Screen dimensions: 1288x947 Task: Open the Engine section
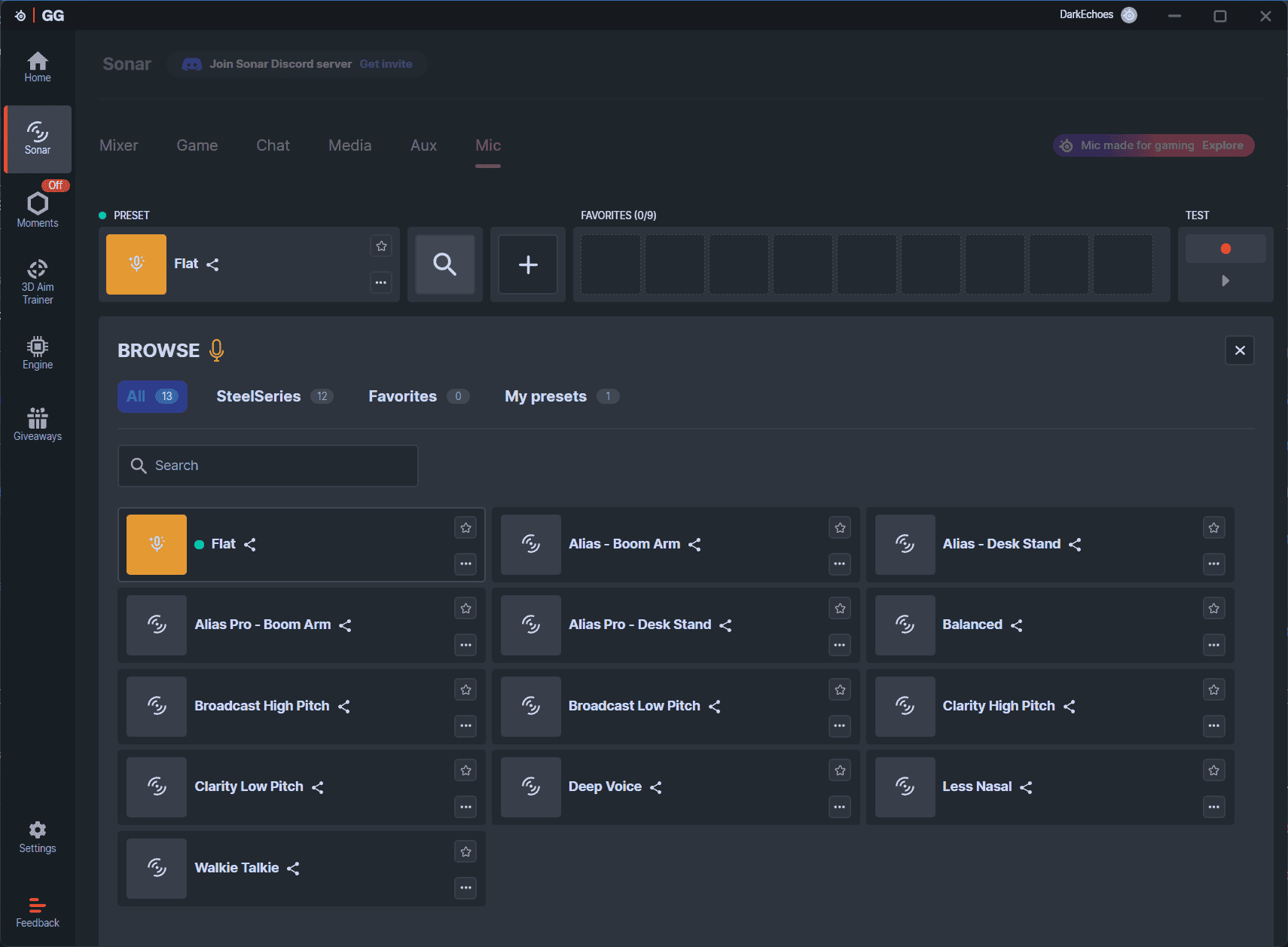[38, 353]
